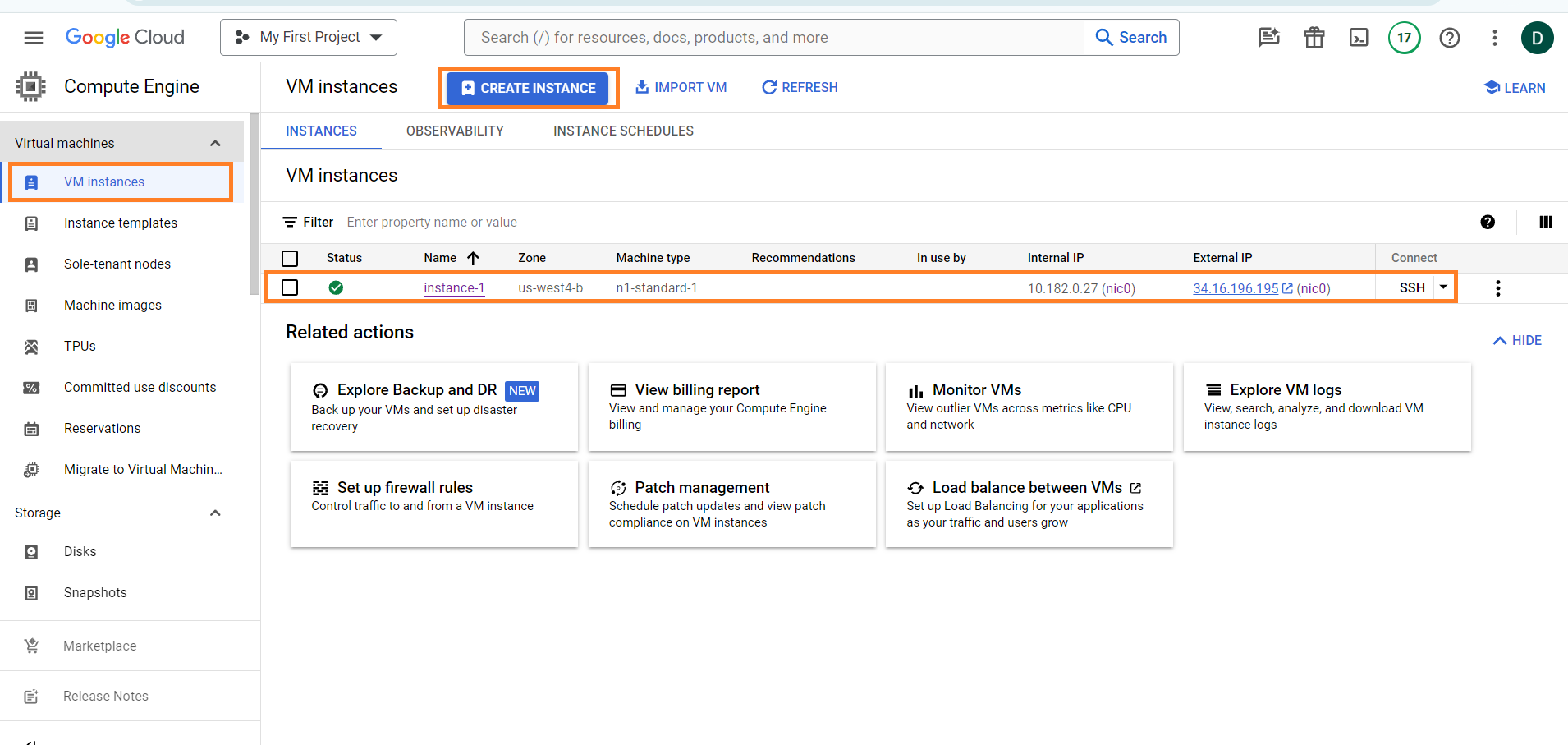
Task: Click the green running status icon
Action: click(336, 287)
